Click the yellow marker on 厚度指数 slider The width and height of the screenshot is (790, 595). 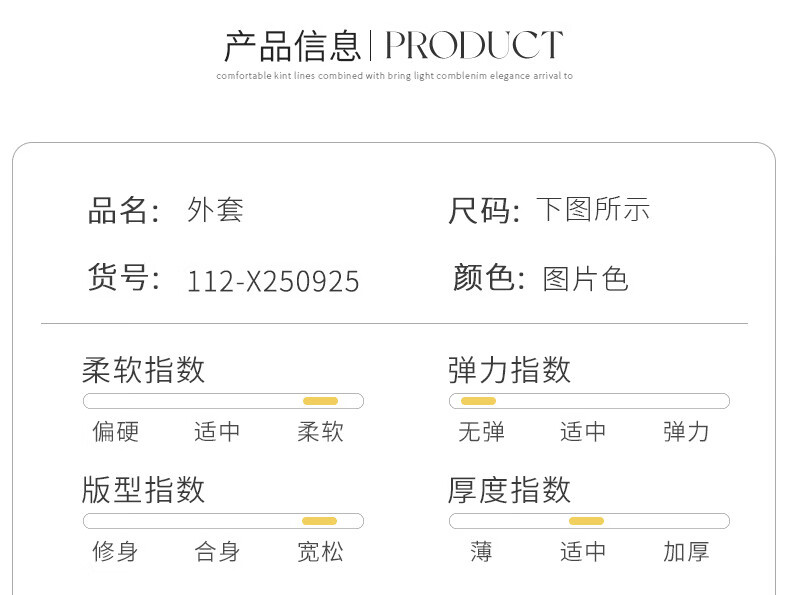pyautogui.click(x=586, y=521)
